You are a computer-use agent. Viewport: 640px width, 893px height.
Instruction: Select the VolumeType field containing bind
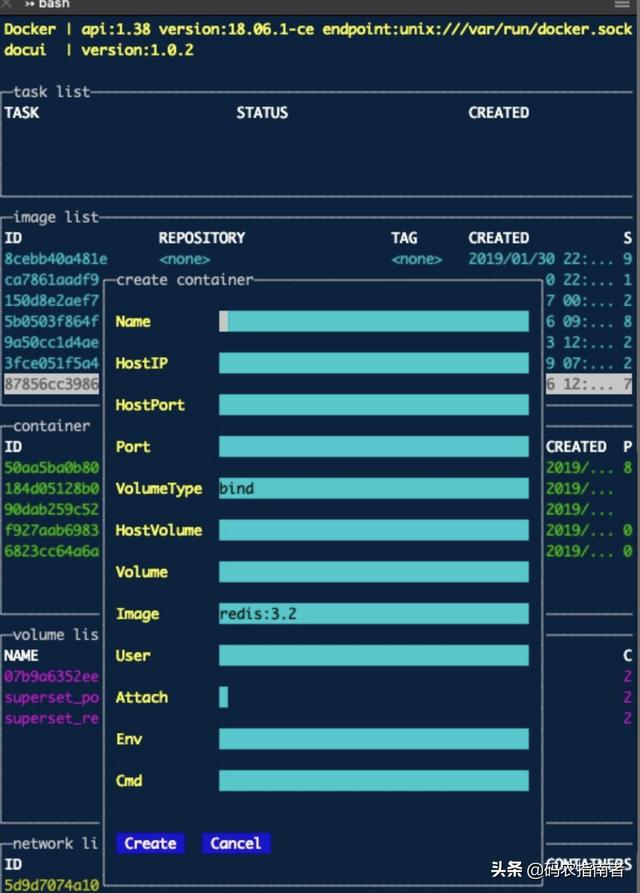tap(374, 488)
